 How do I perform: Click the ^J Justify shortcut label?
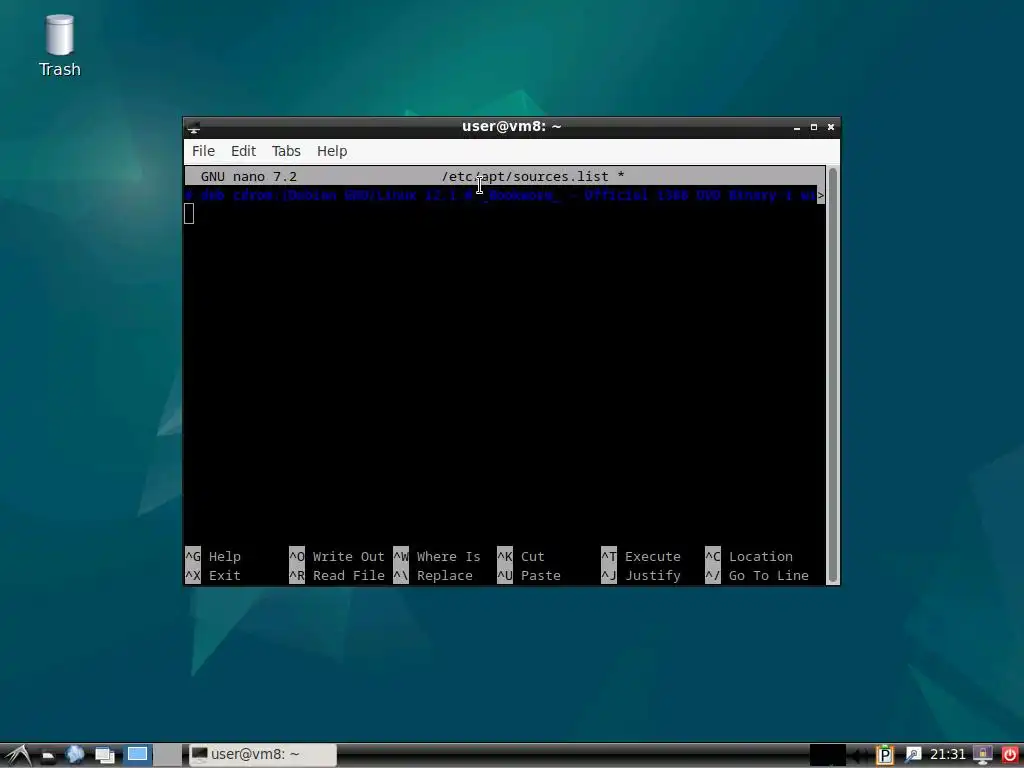[x=641, y=575]
